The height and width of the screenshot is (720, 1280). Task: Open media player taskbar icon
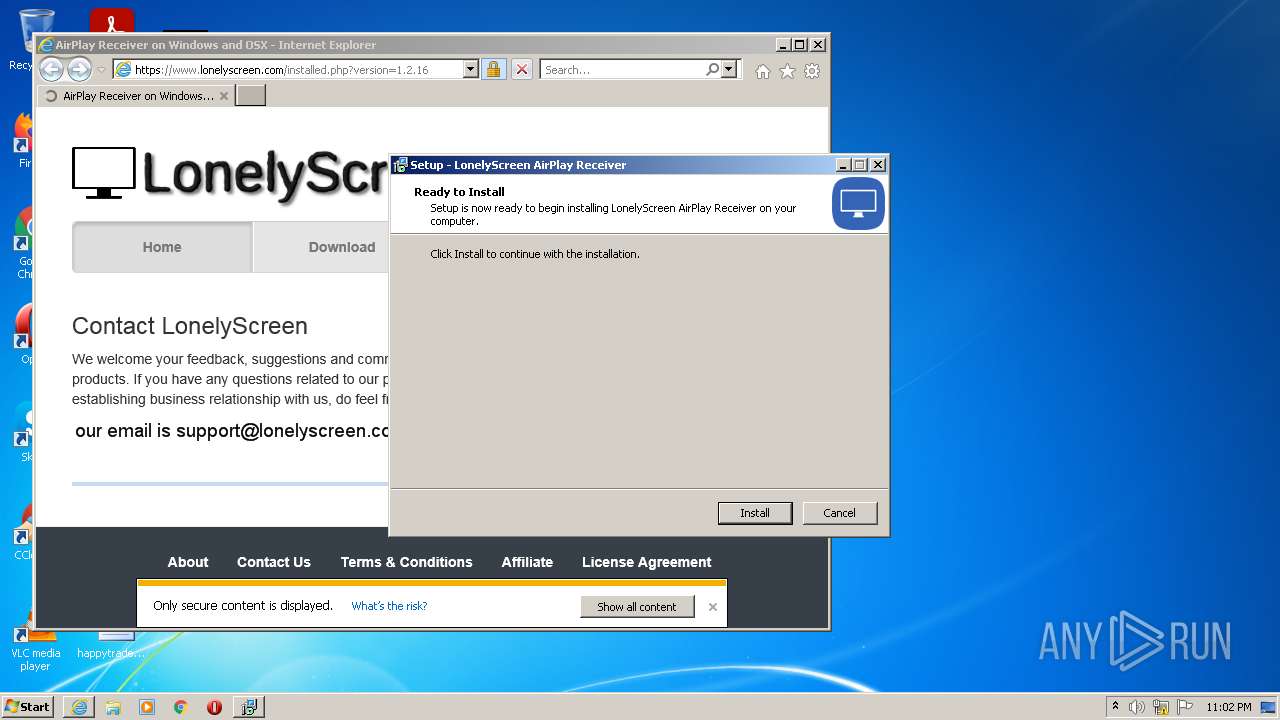[147, 707]
